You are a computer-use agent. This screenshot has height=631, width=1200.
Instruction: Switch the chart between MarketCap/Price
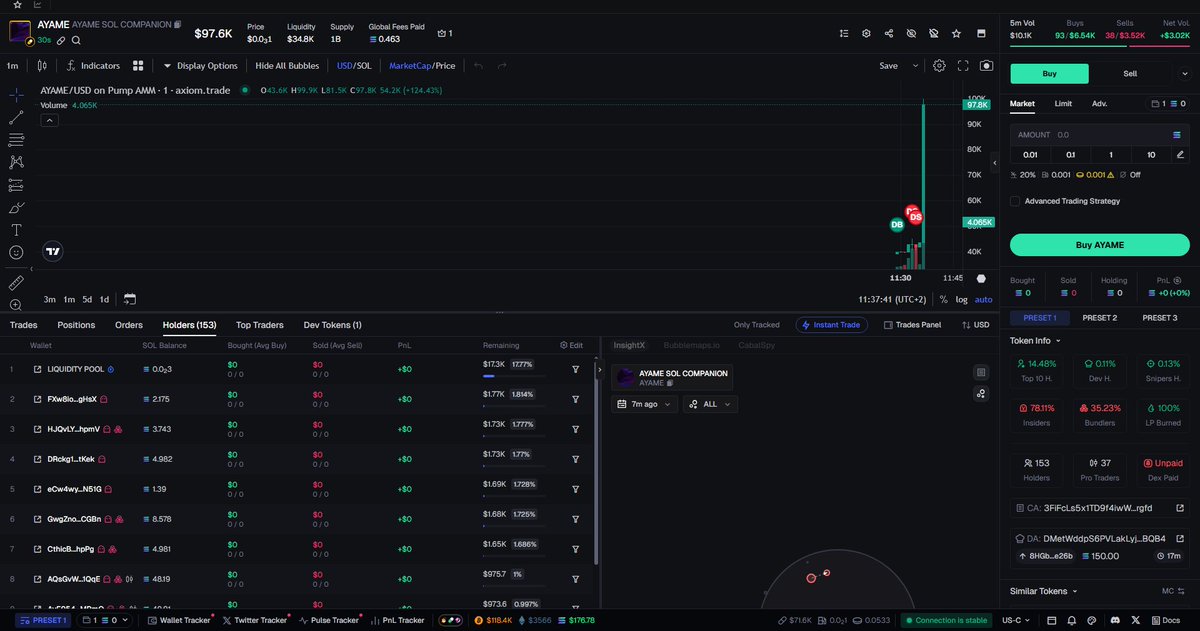pos(422,66)
